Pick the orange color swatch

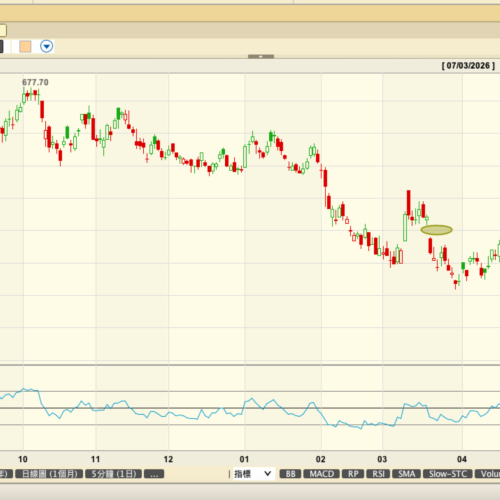point(25,46)
